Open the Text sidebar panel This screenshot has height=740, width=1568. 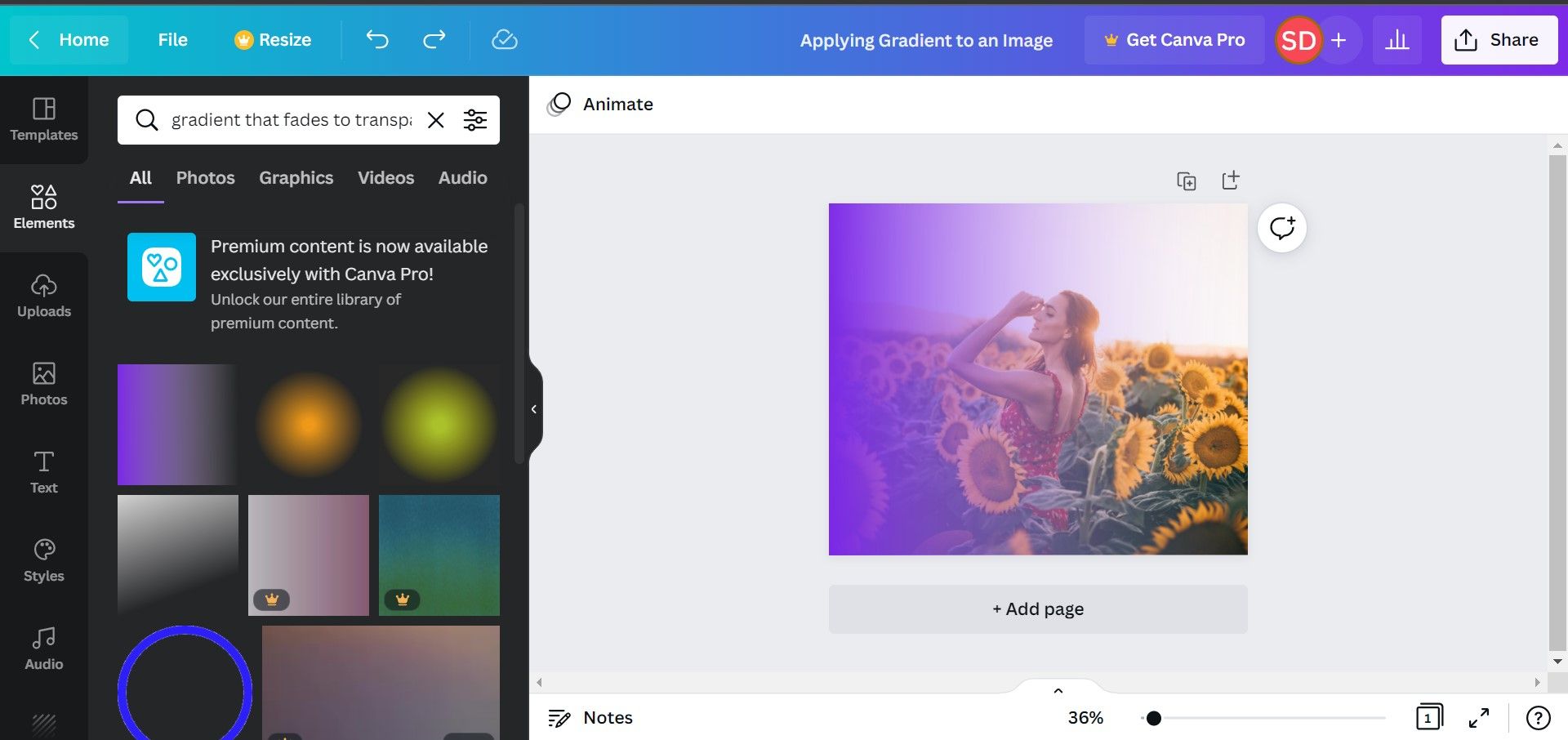coord(44,473)
